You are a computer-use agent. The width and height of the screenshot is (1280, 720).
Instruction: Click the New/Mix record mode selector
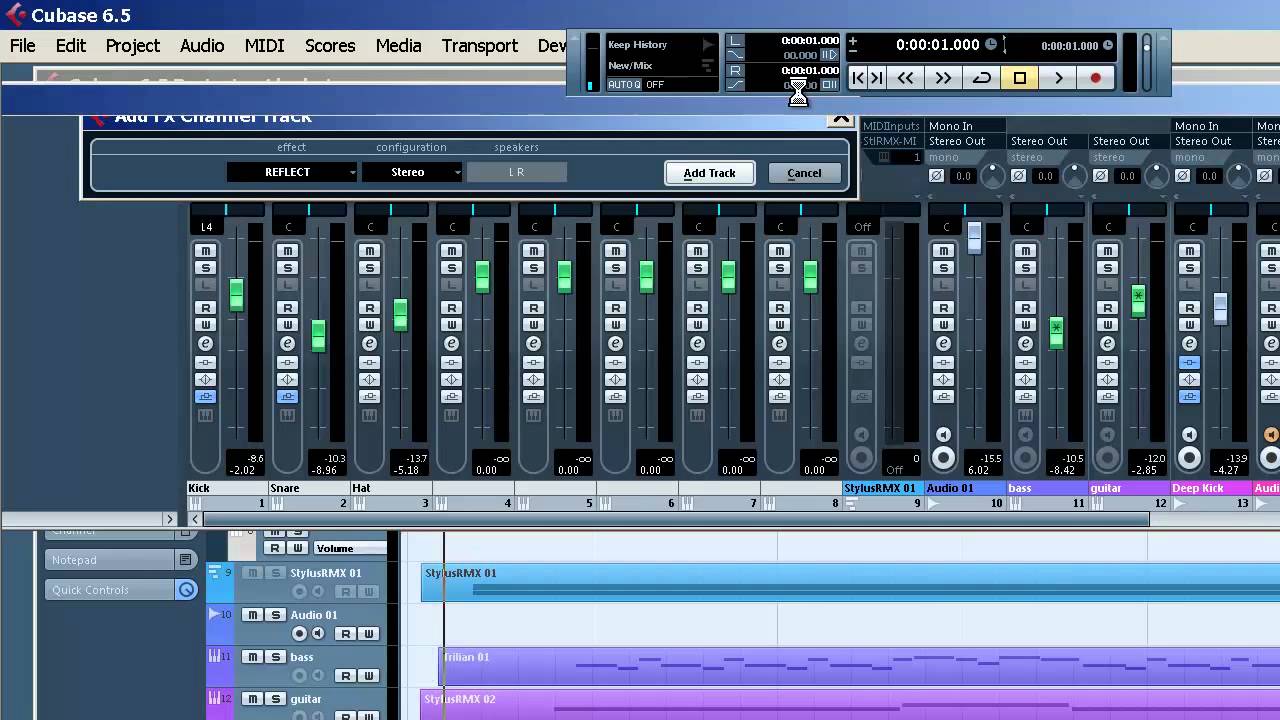[630, 65]
